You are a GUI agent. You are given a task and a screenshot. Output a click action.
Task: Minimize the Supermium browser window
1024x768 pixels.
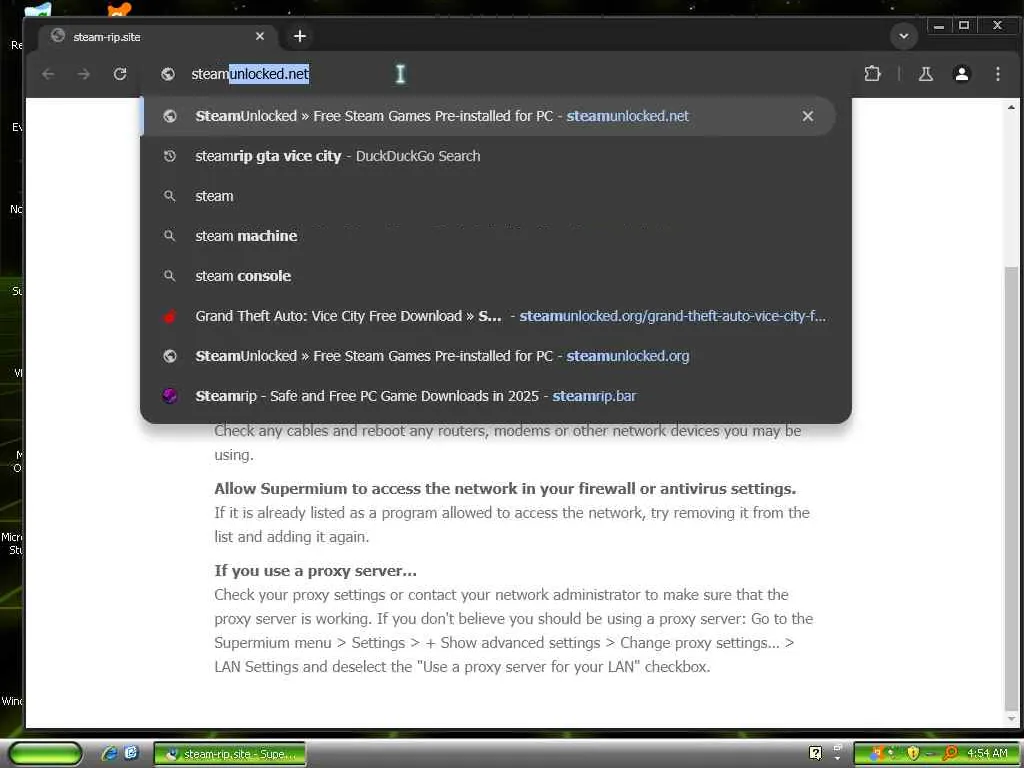[x=938, y=26]
